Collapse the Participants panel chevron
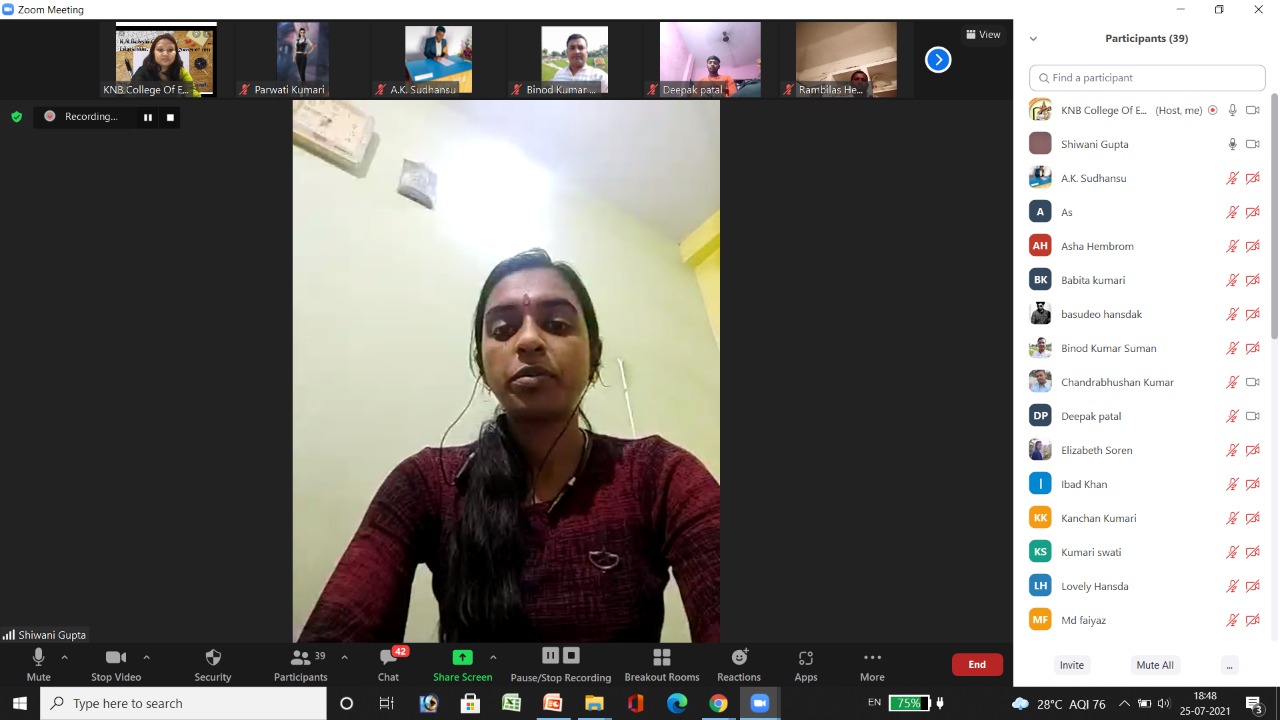Image resolution: width=1280 pixels, height=720 pixels. pos(1033,38)
